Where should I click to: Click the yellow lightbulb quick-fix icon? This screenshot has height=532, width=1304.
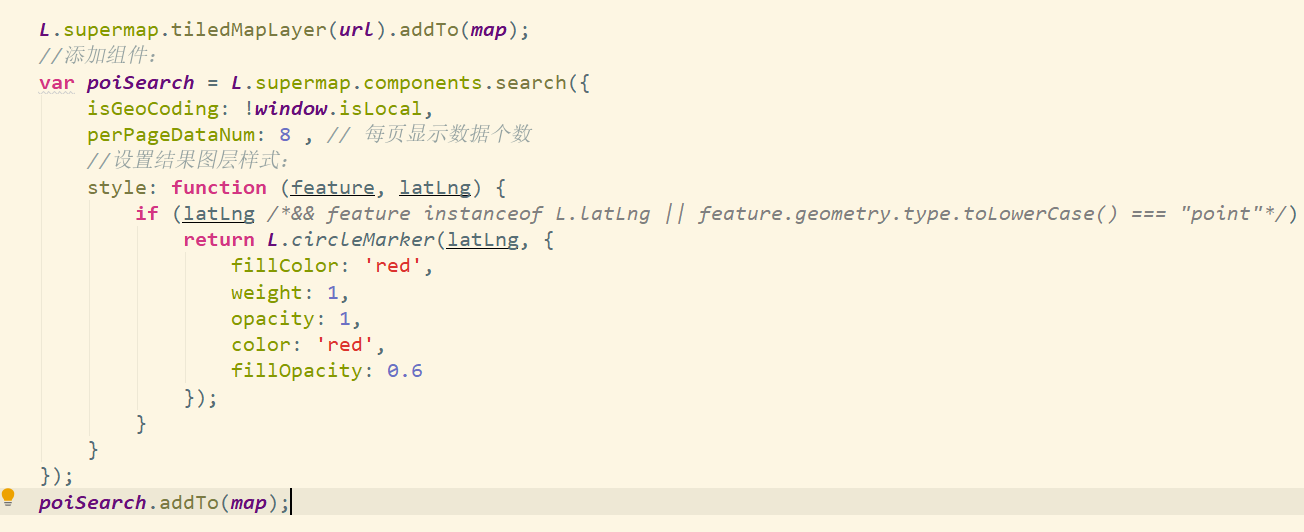9,497
